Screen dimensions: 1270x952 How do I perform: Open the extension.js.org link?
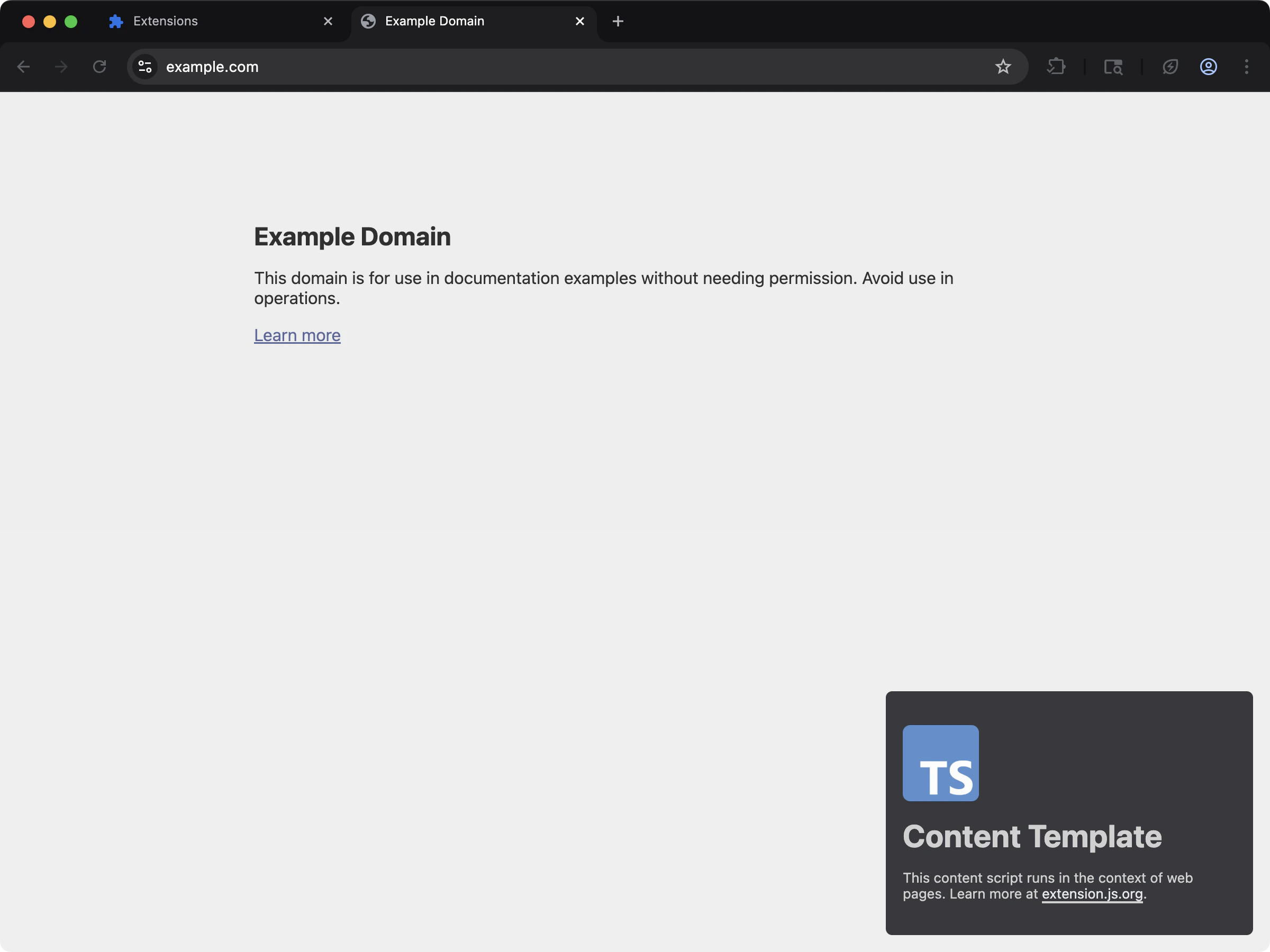[x=1092, y=893]
